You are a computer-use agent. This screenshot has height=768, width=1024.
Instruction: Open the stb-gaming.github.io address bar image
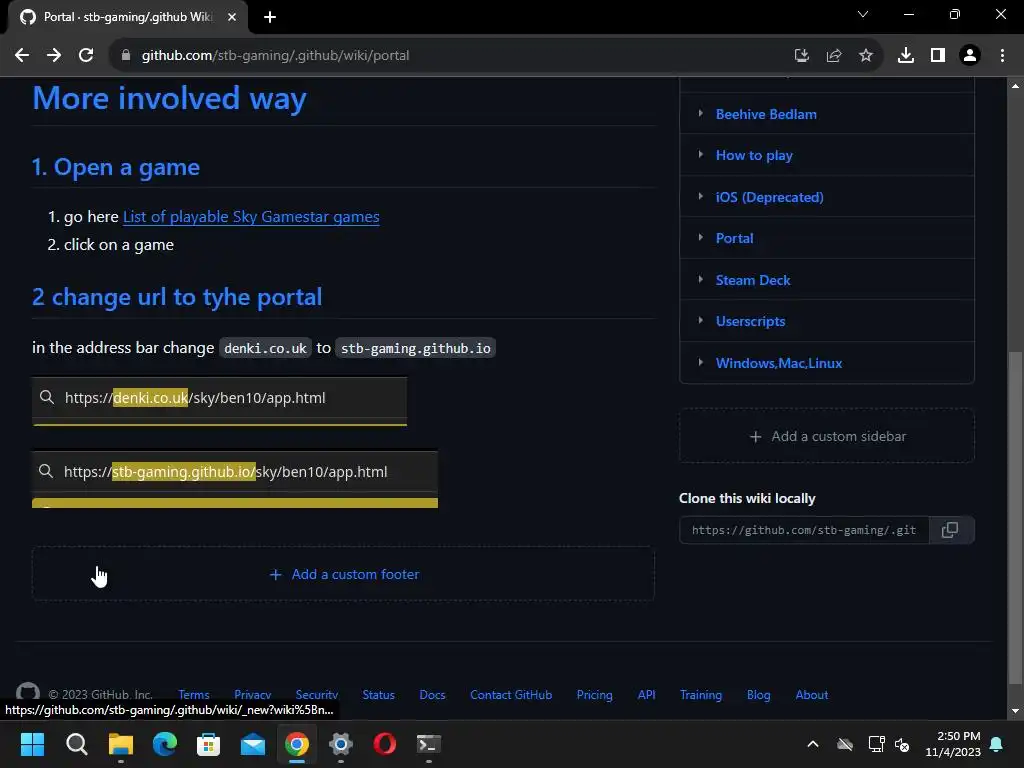pyautogui.click(x=235, y=479)
